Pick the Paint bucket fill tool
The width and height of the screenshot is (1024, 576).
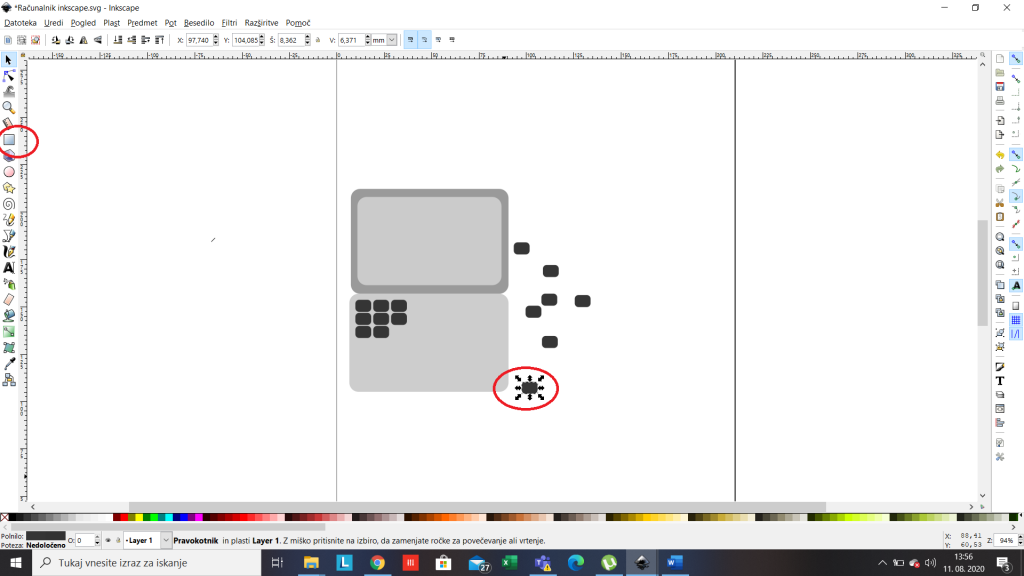click(x=9, y=315)
